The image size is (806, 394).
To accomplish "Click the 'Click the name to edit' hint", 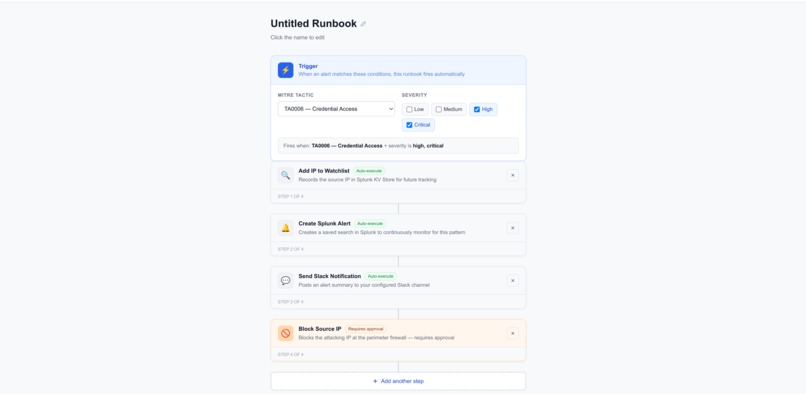I will [298, 38].
